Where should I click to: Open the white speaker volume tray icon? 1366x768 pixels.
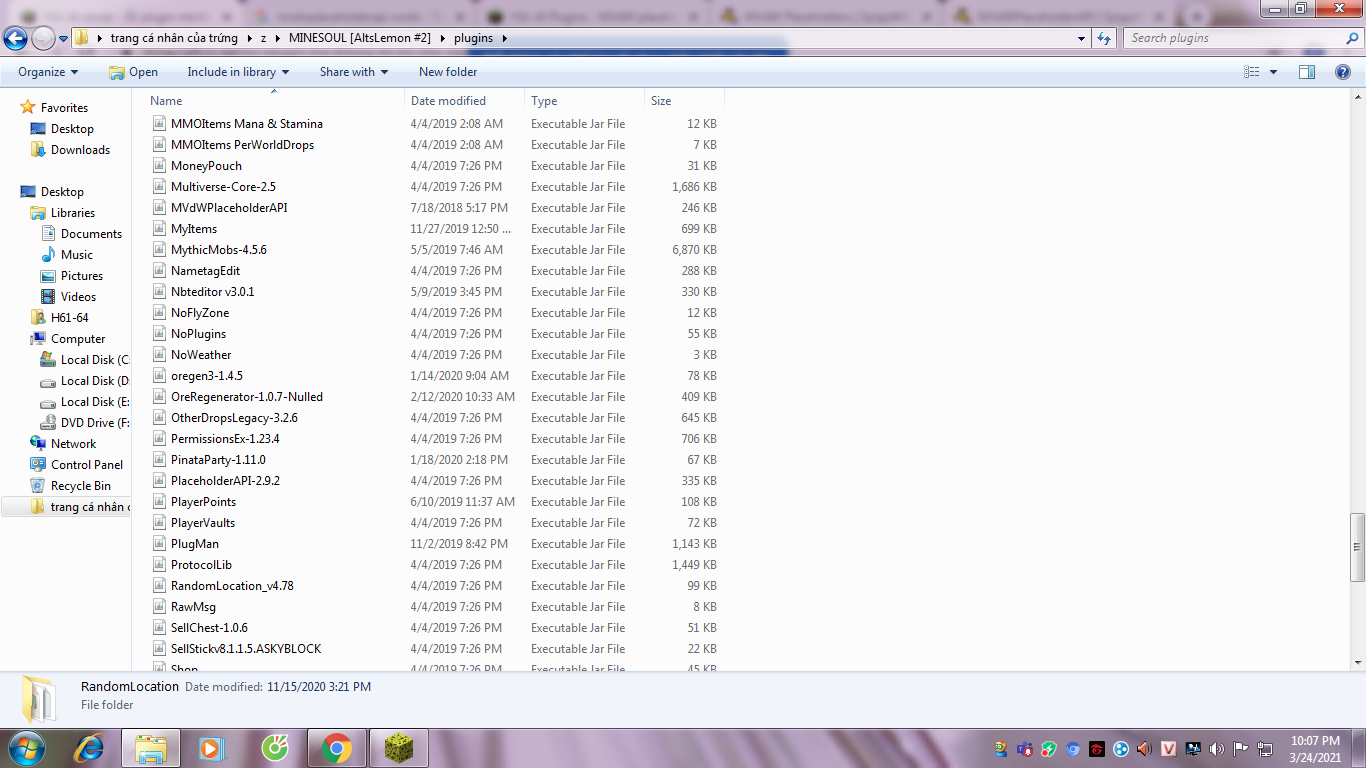(x=1217, y=748)
